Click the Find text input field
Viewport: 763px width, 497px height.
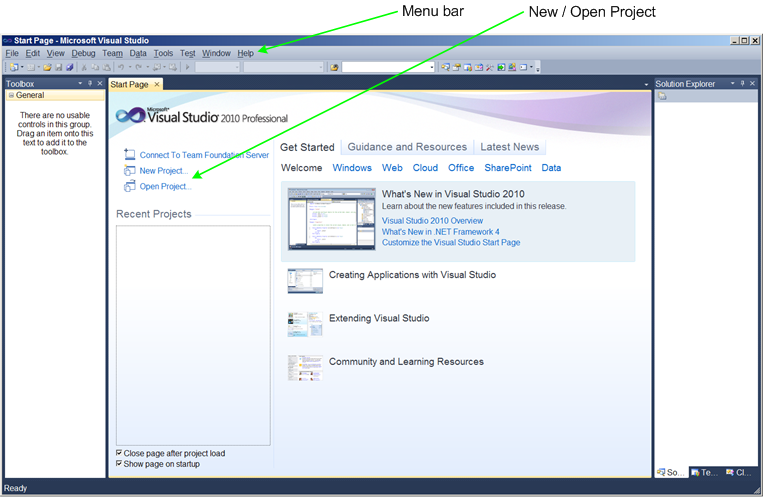point(384,67)
